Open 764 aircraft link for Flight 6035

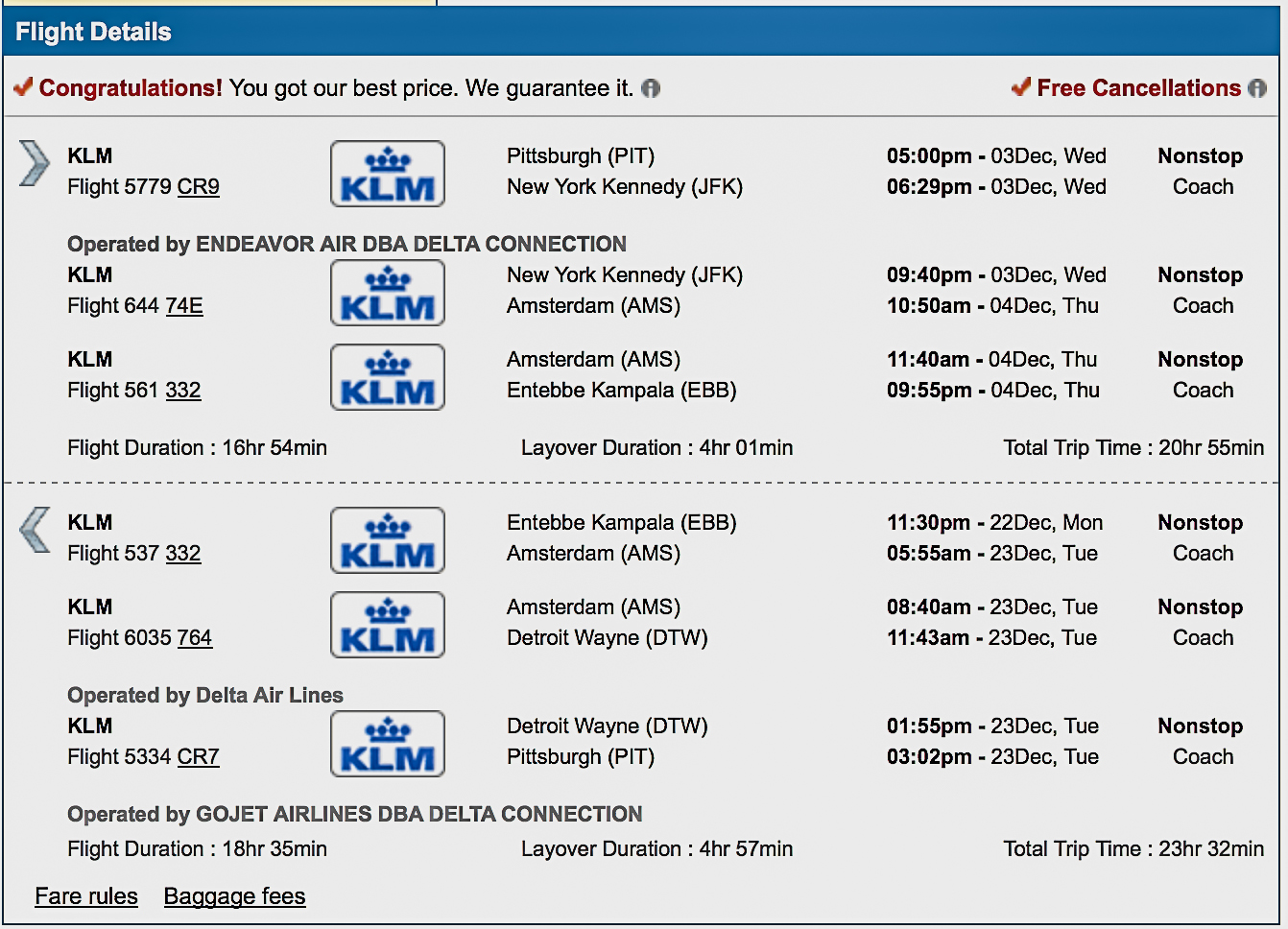(x=195, y=638)
